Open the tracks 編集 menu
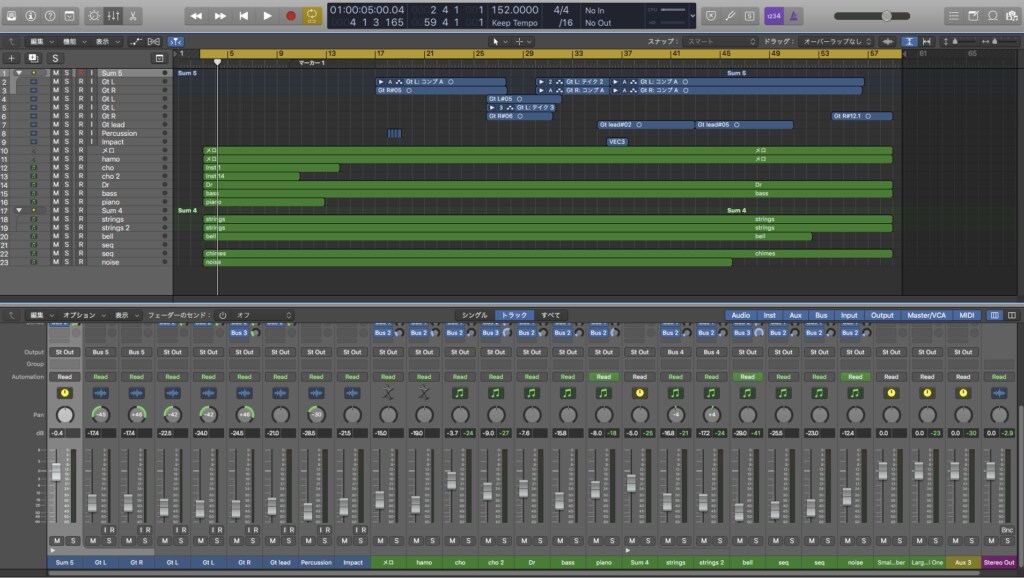Viewport: 1024px width, 578px height. [x=40, y=41]
